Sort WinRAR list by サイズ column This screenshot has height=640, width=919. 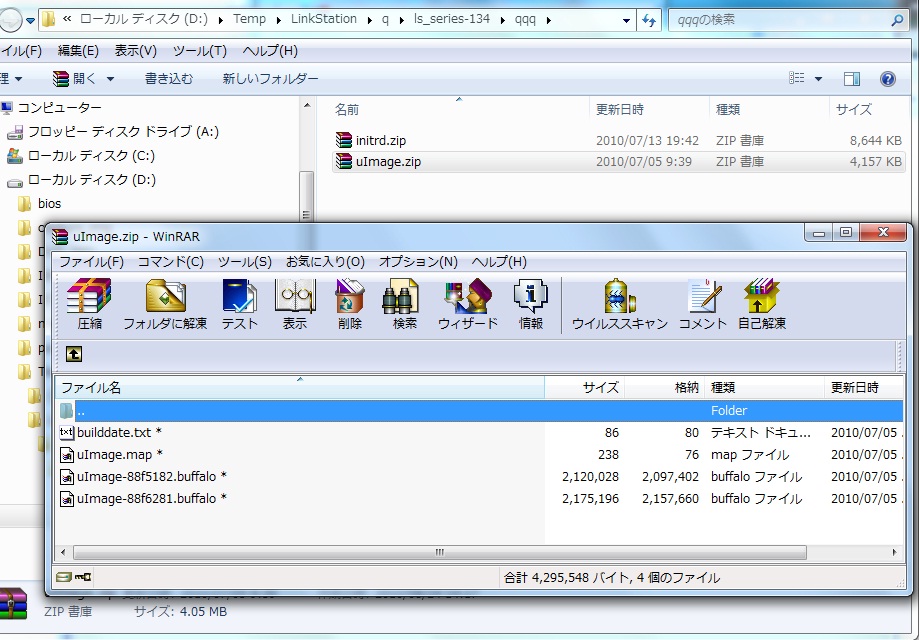(584, 387)
